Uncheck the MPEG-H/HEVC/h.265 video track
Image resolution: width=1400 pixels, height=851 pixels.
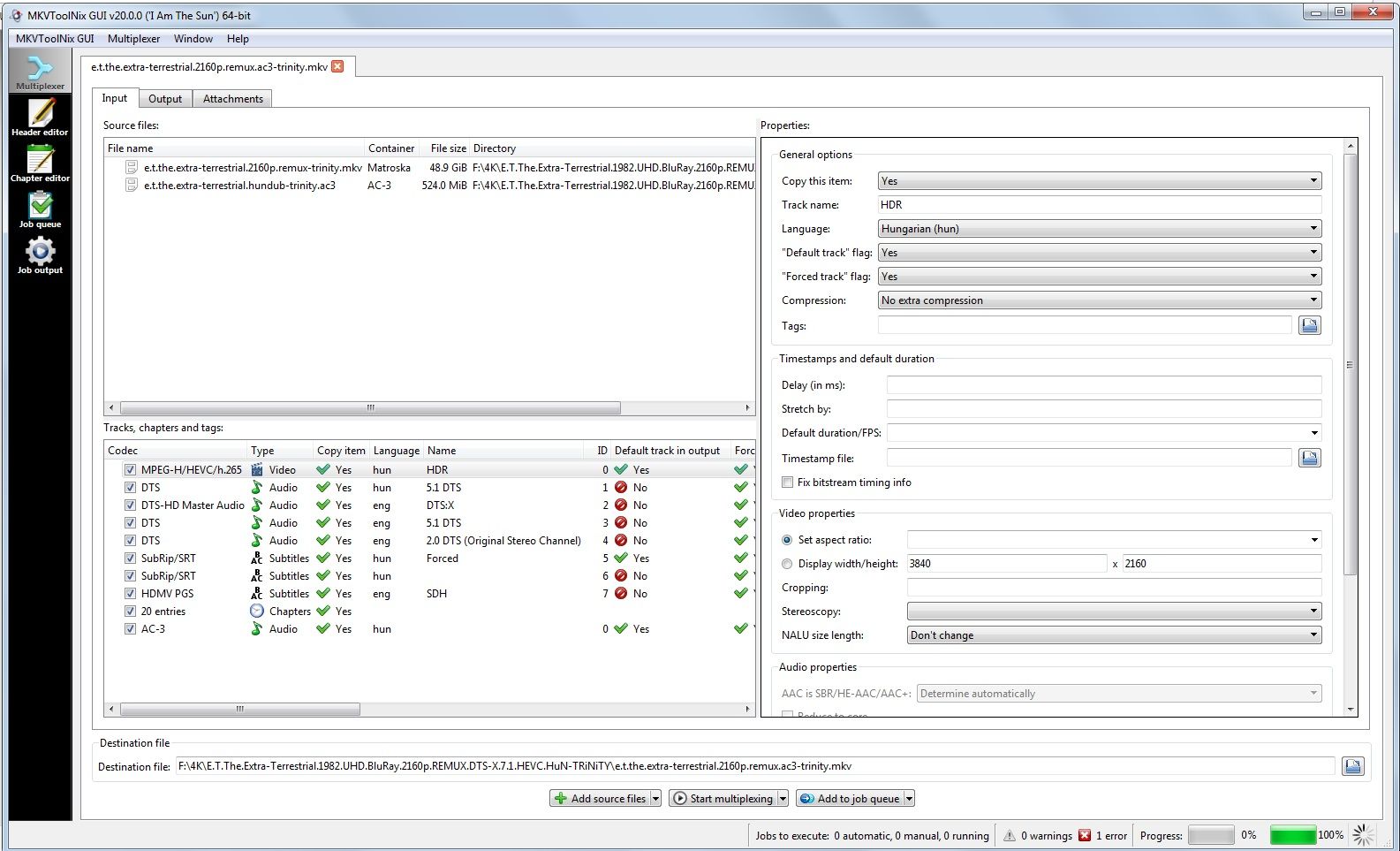click(130, 470)
